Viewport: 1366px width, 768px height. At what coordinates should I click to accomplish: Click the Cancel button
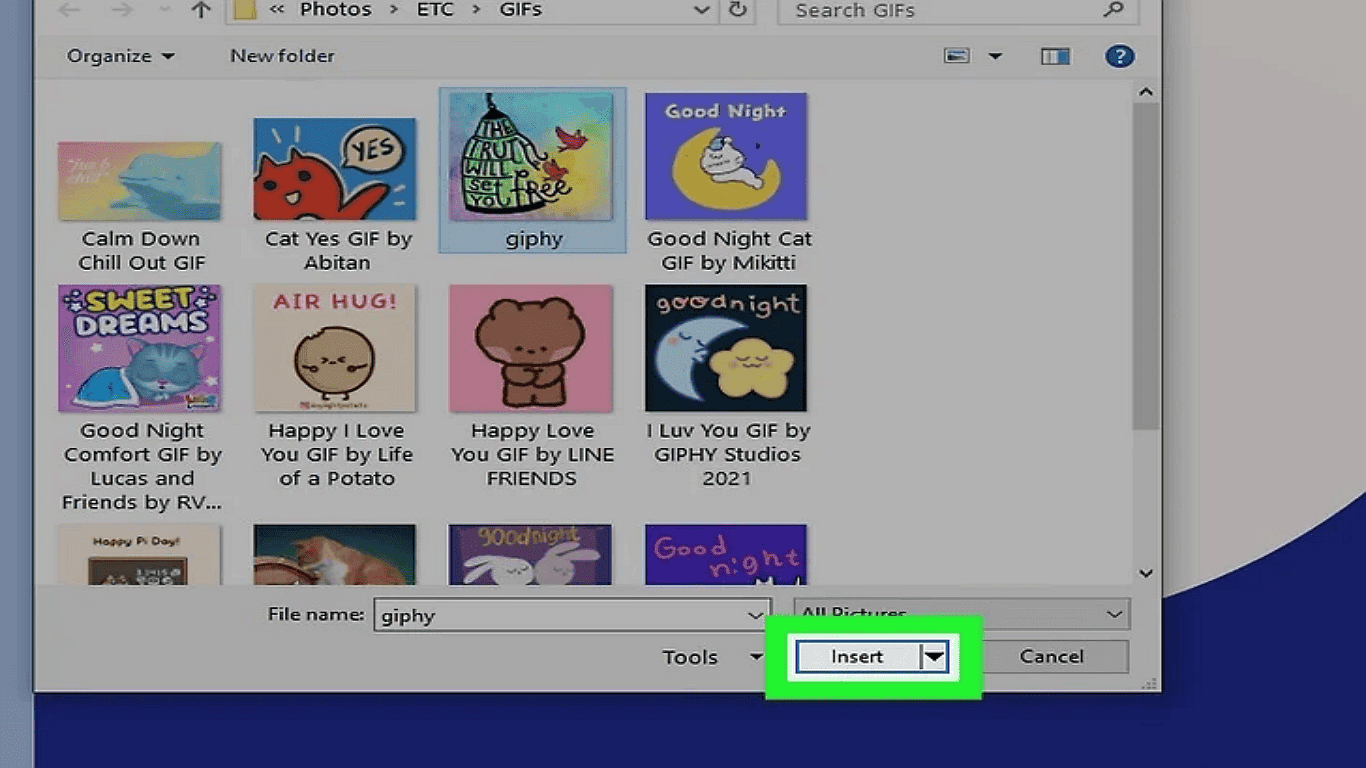(1051, 657)
